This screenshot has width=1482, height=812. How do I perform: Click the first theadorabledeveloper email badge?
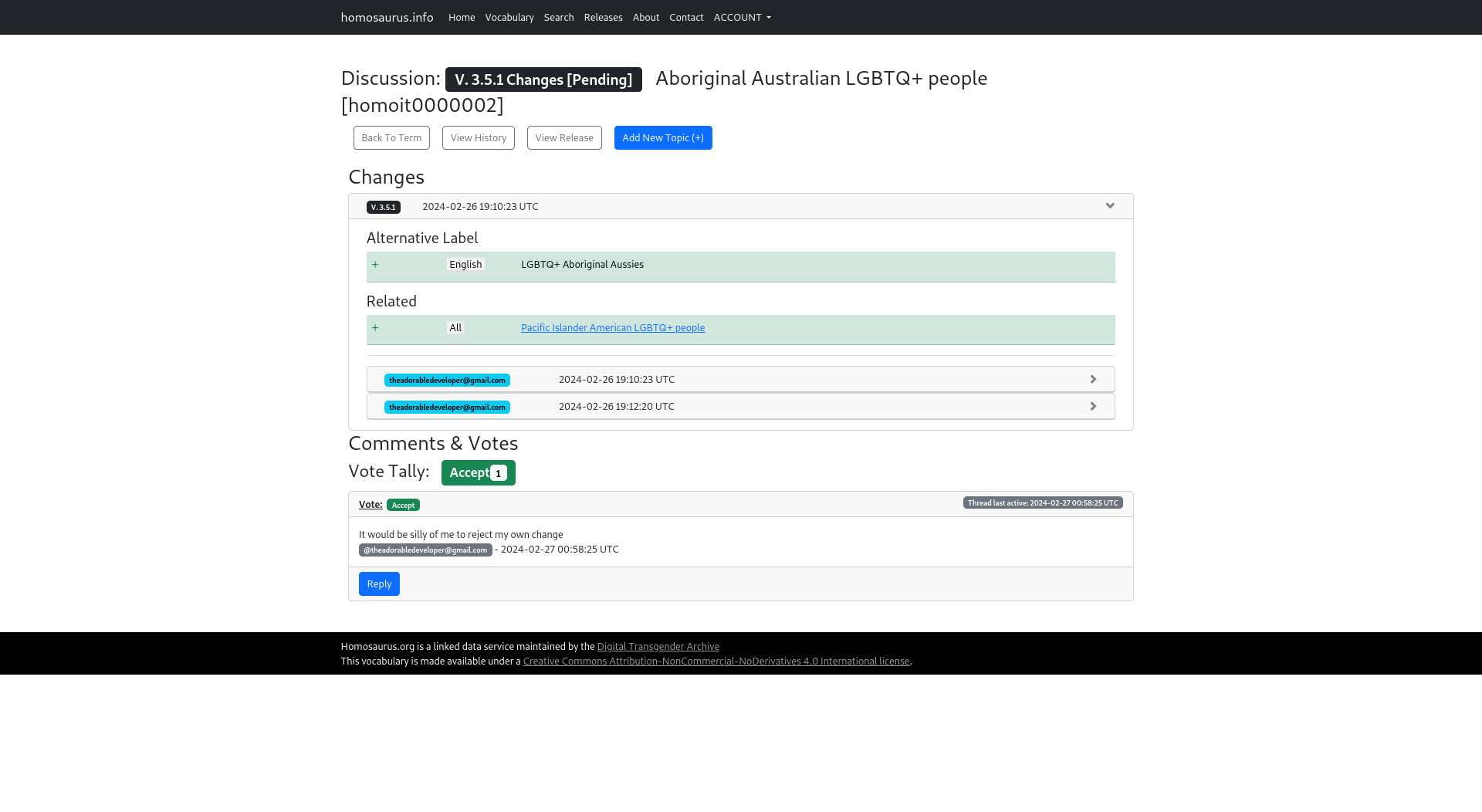(x=447, y=380)
